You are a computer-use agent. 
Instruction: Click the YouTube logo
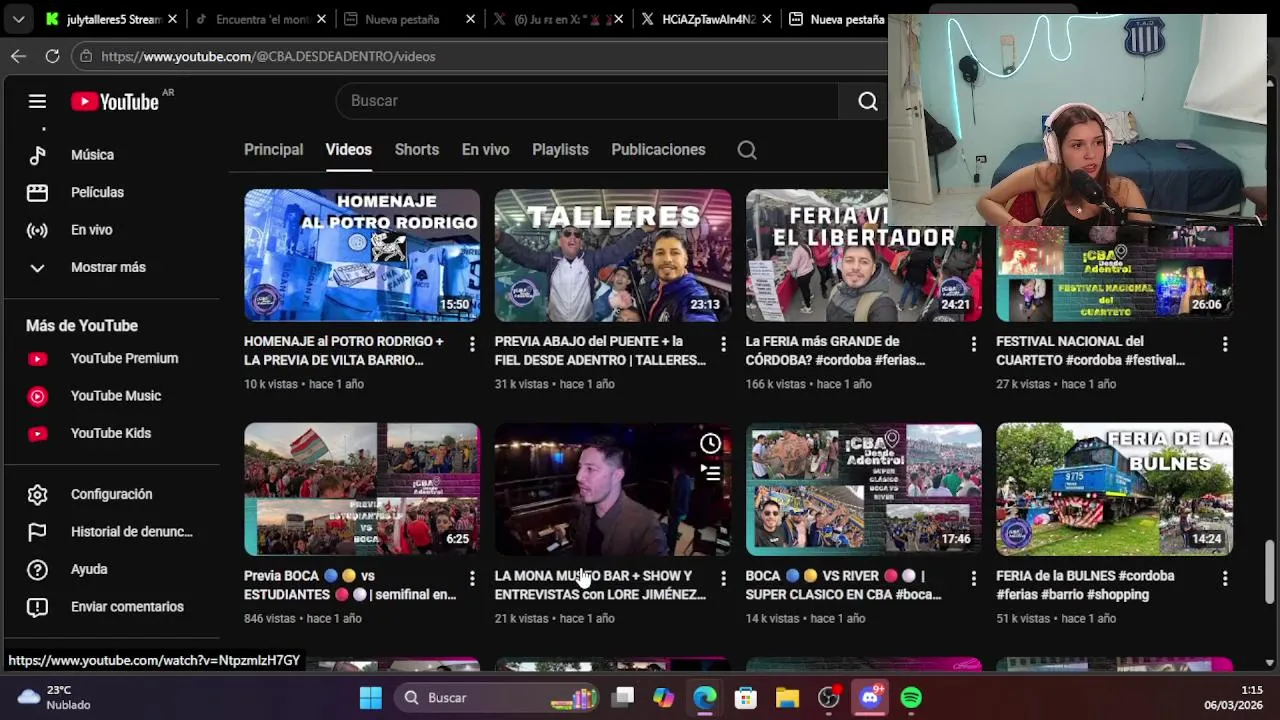click(x=115, y=101)
